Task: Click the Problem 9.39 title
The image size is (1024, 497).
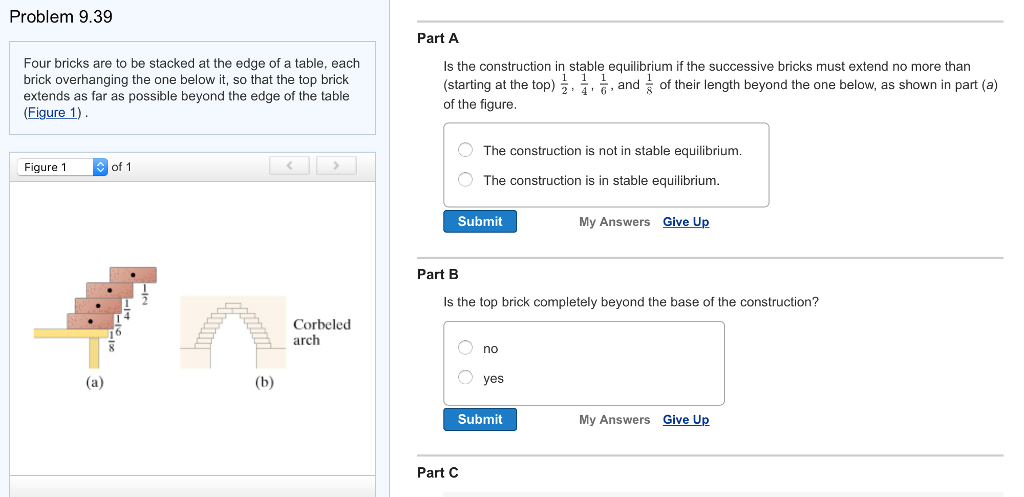Action: point(61,17)
